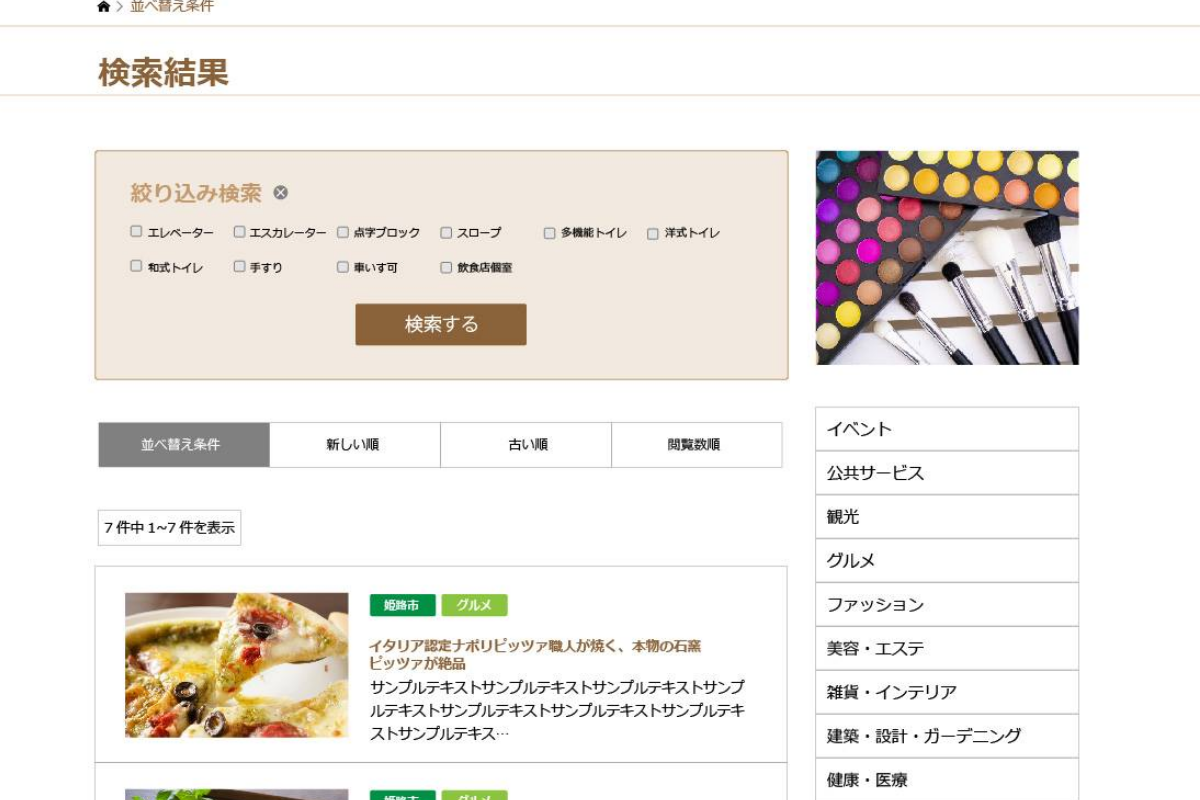Toggle the 多機能トイレ checkbox
Screen dimensions: 1200x800
(550, 233)
